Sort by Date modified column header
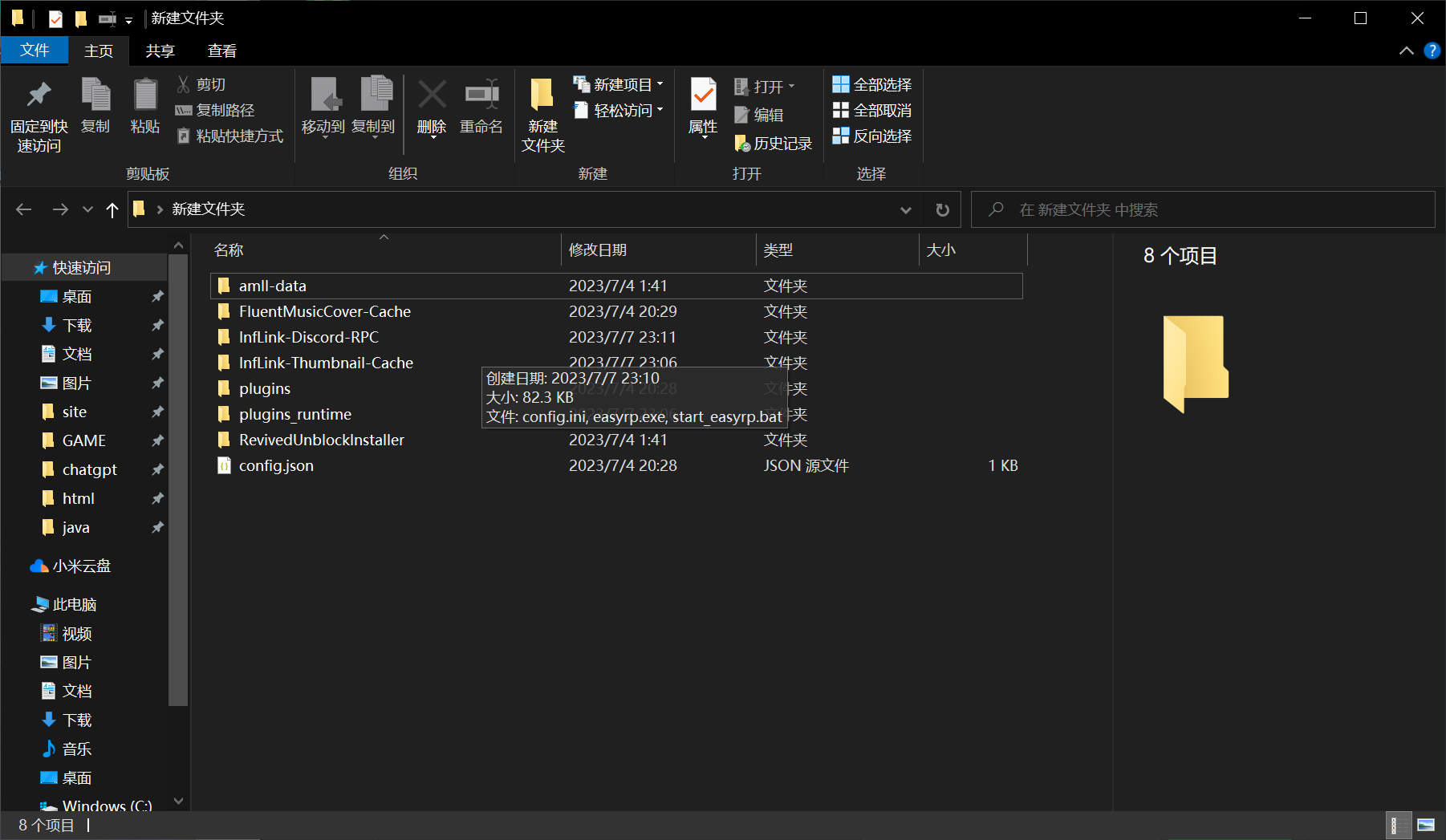Viewport: 1446px width, 840px height. point(658,250)
